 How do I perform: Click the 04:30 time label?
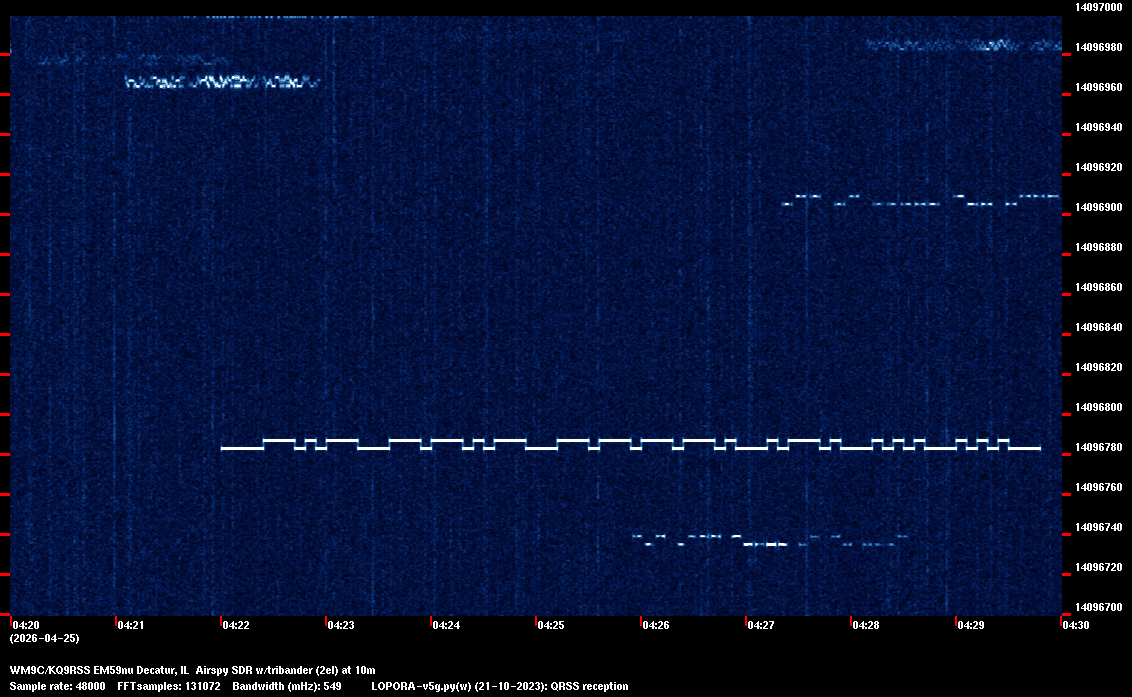pyautogui.click(x=1075, y=625)
